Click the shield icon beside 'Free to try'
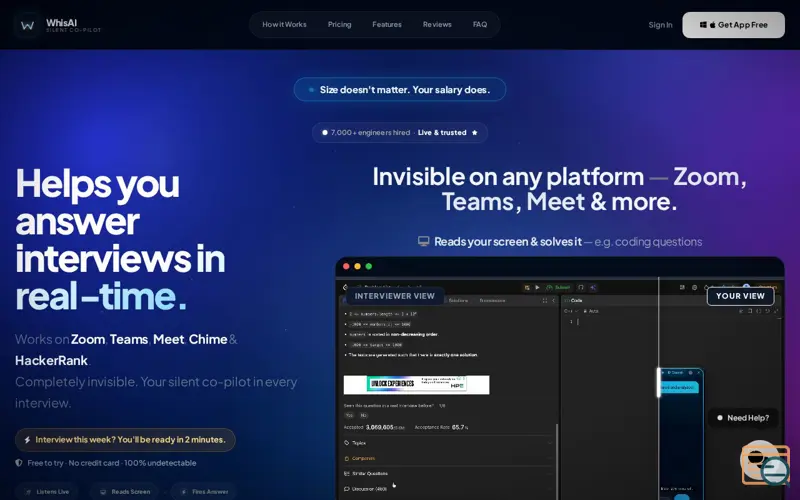This screenshot has height=500, width=800. pyautogui.click(x=19, y=463)
